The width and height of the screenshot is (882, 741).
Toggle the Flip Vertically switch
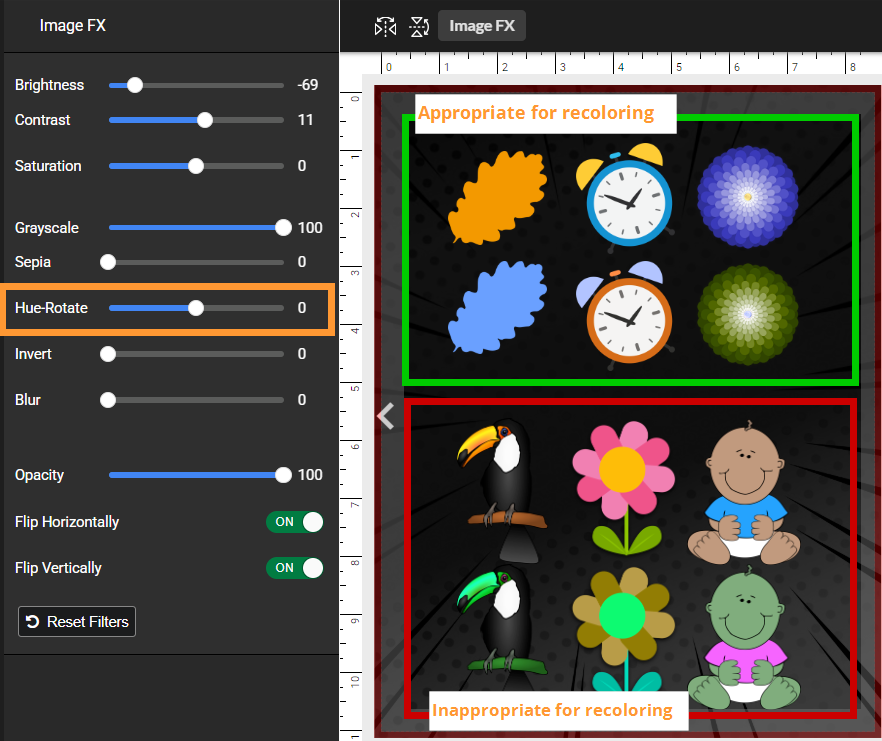tap(295, 568)
